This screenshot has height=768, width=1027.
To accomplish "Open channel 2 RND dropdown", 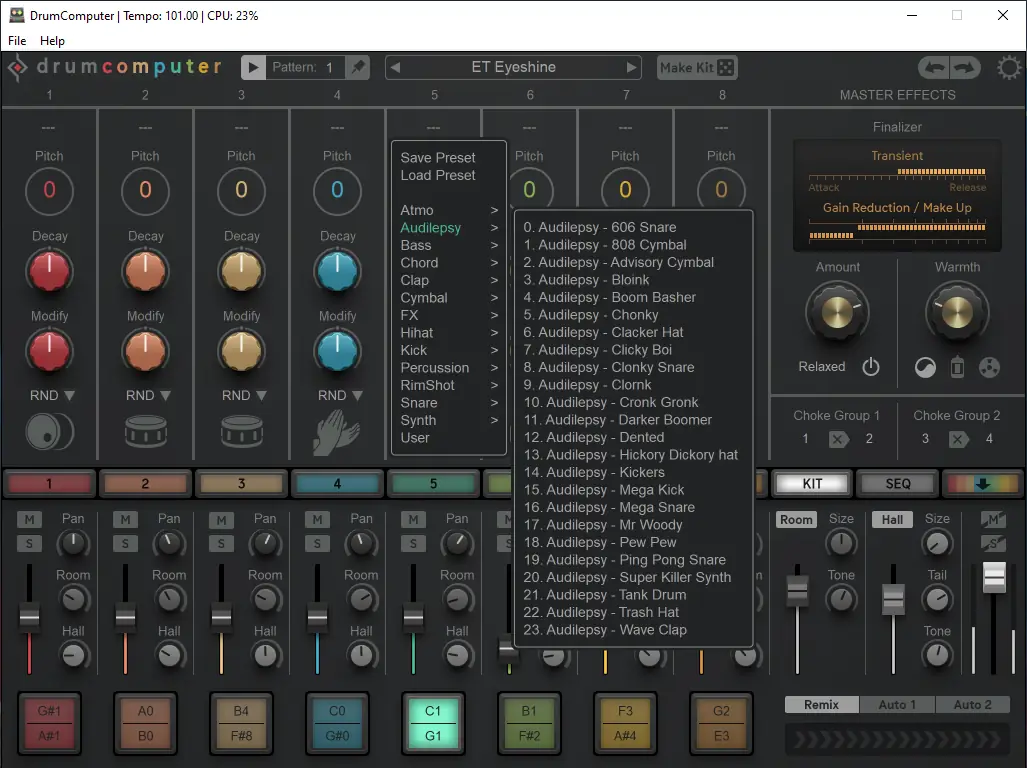I will coord(149,395).
